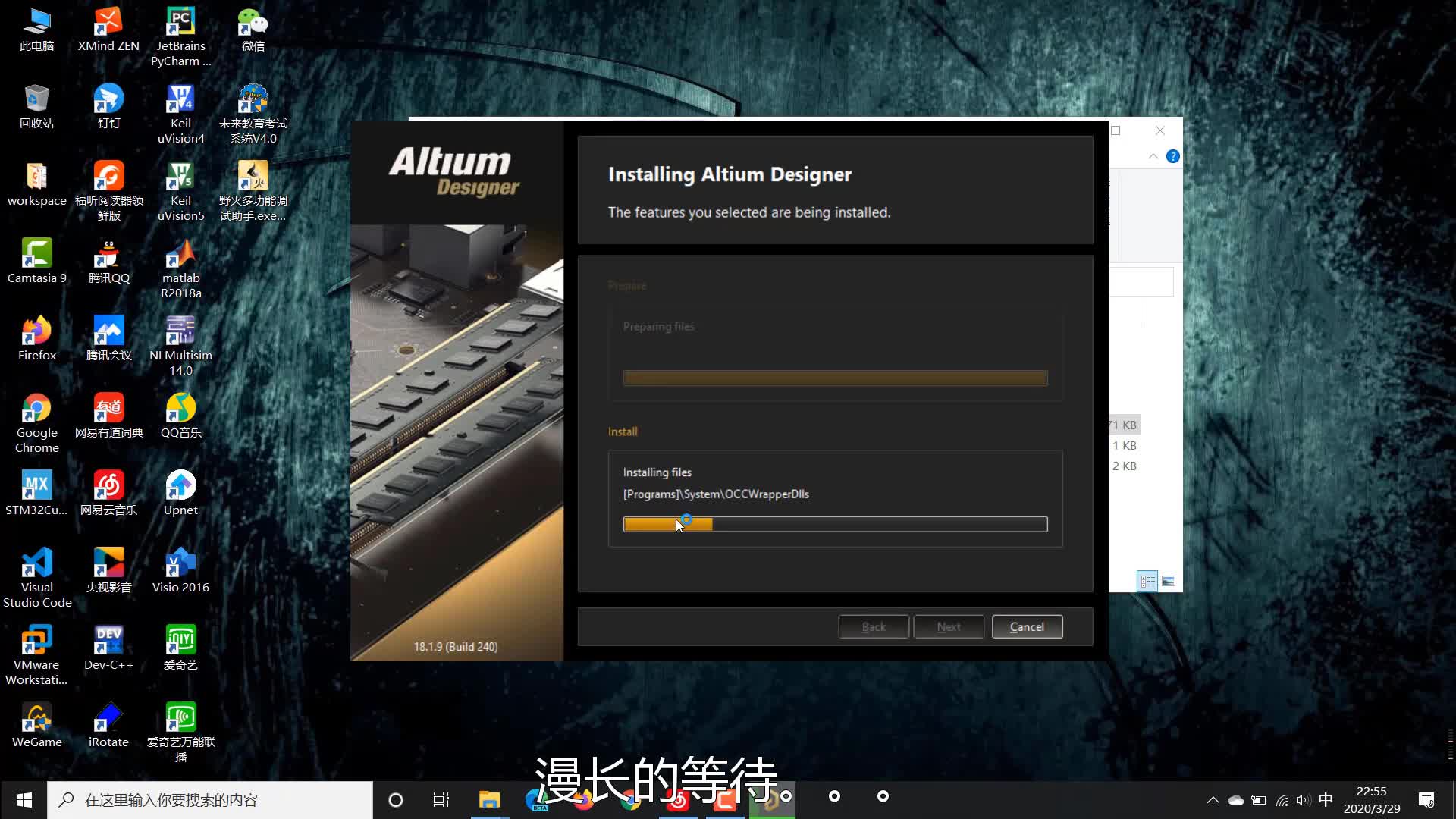Image resolution: width=1456 pixels, height=819 pixels.
Task: Open the 爱奇艺 (iQIYI) desktop shortcut
Action: 180,649
